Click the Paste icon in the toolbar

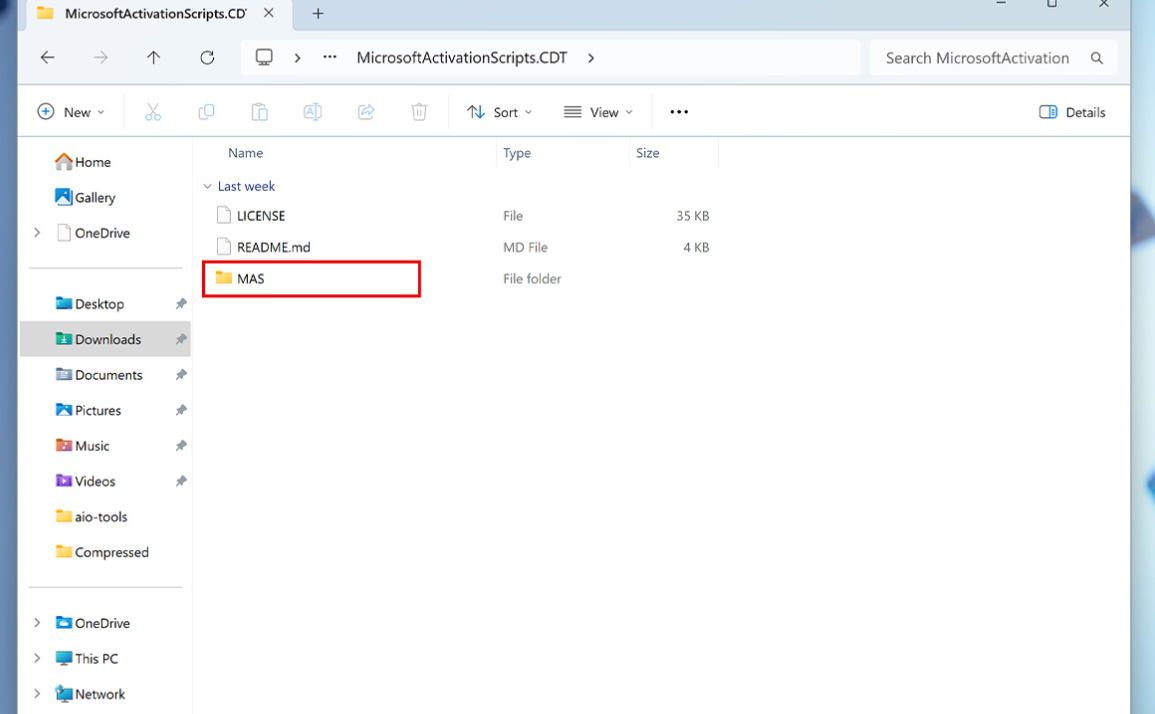click(x=259, y=111)
